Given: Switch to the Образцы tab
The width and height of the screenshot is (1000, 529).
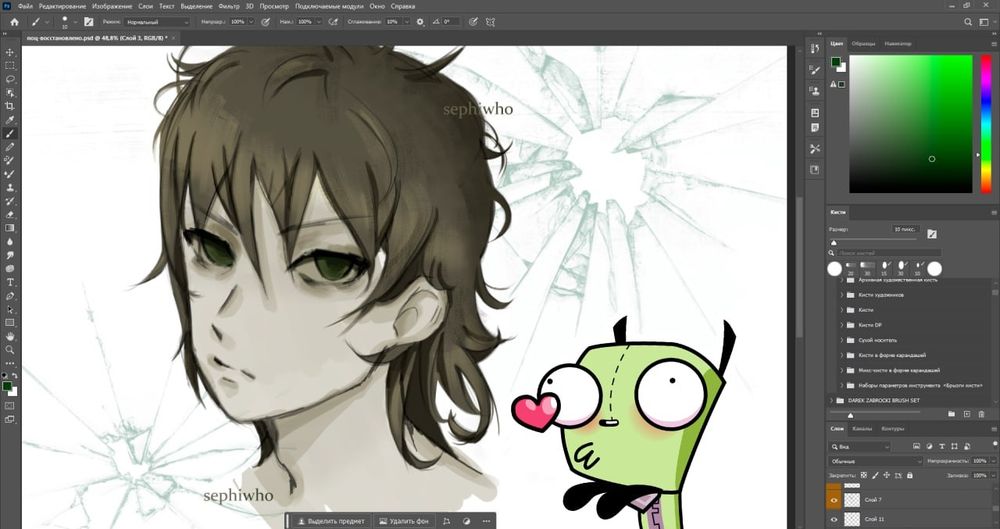Looking at the screenshot, I should point(864,44).
